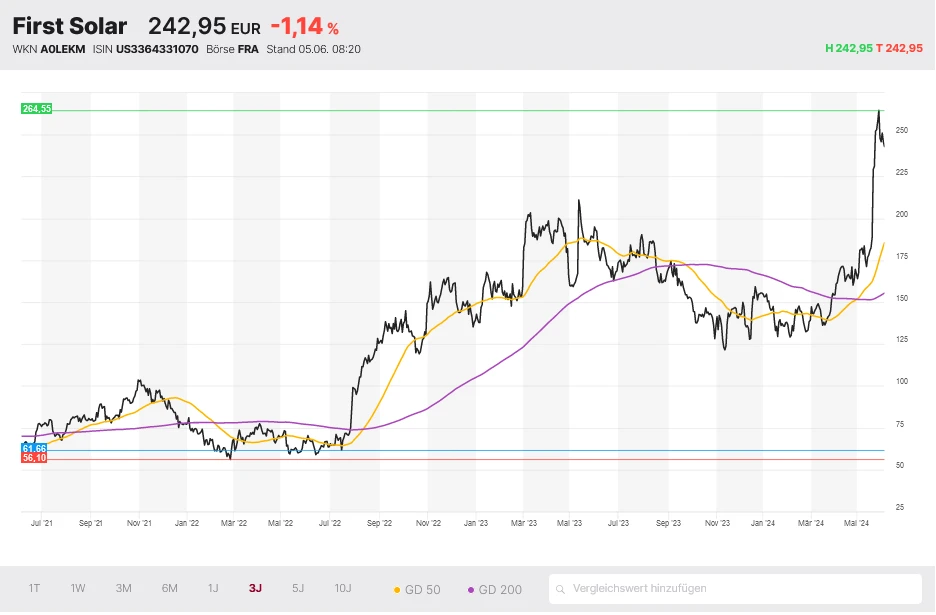Switch chart to 5J period

(x=298, y=589)
